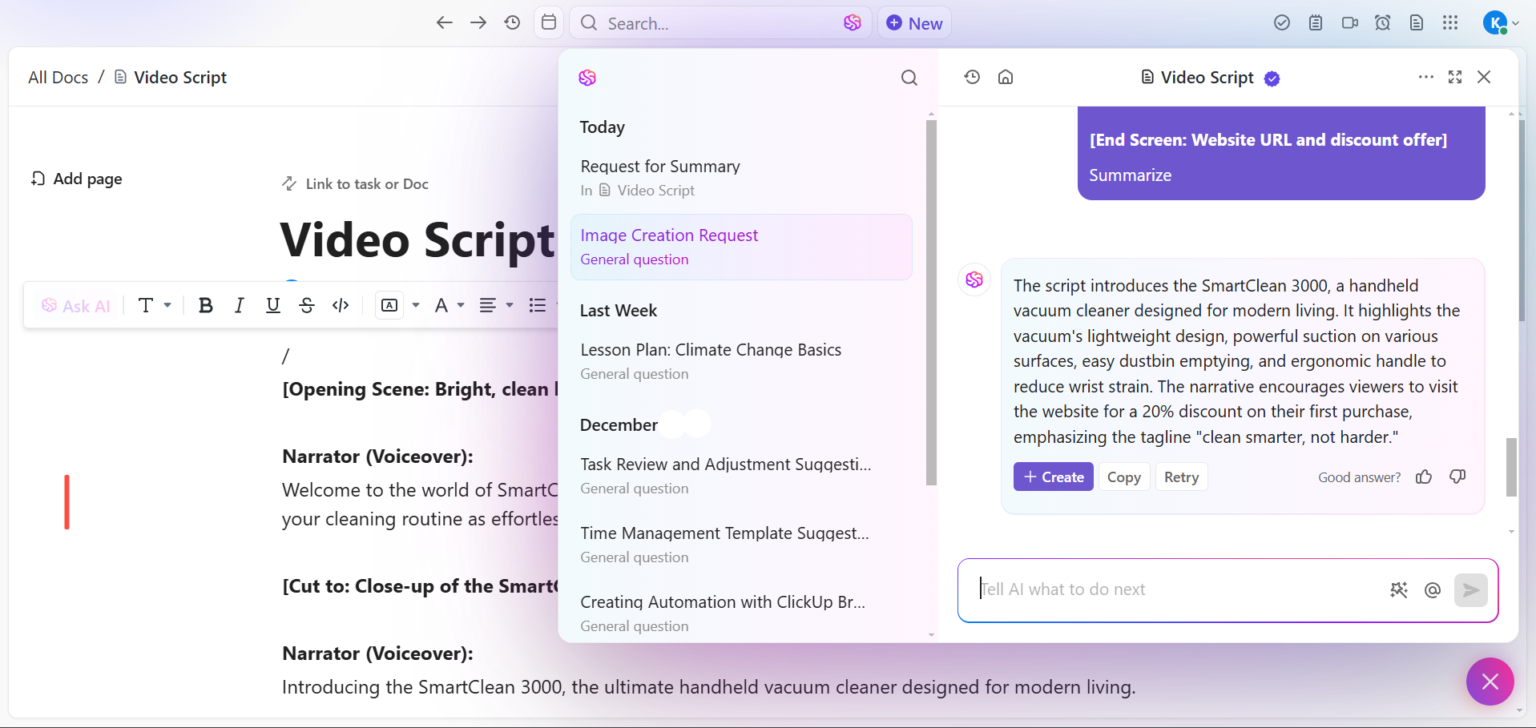This screenshot has height=728, width=1536.
Task: Select the inline code formatting icon
Action: [340, 305]
